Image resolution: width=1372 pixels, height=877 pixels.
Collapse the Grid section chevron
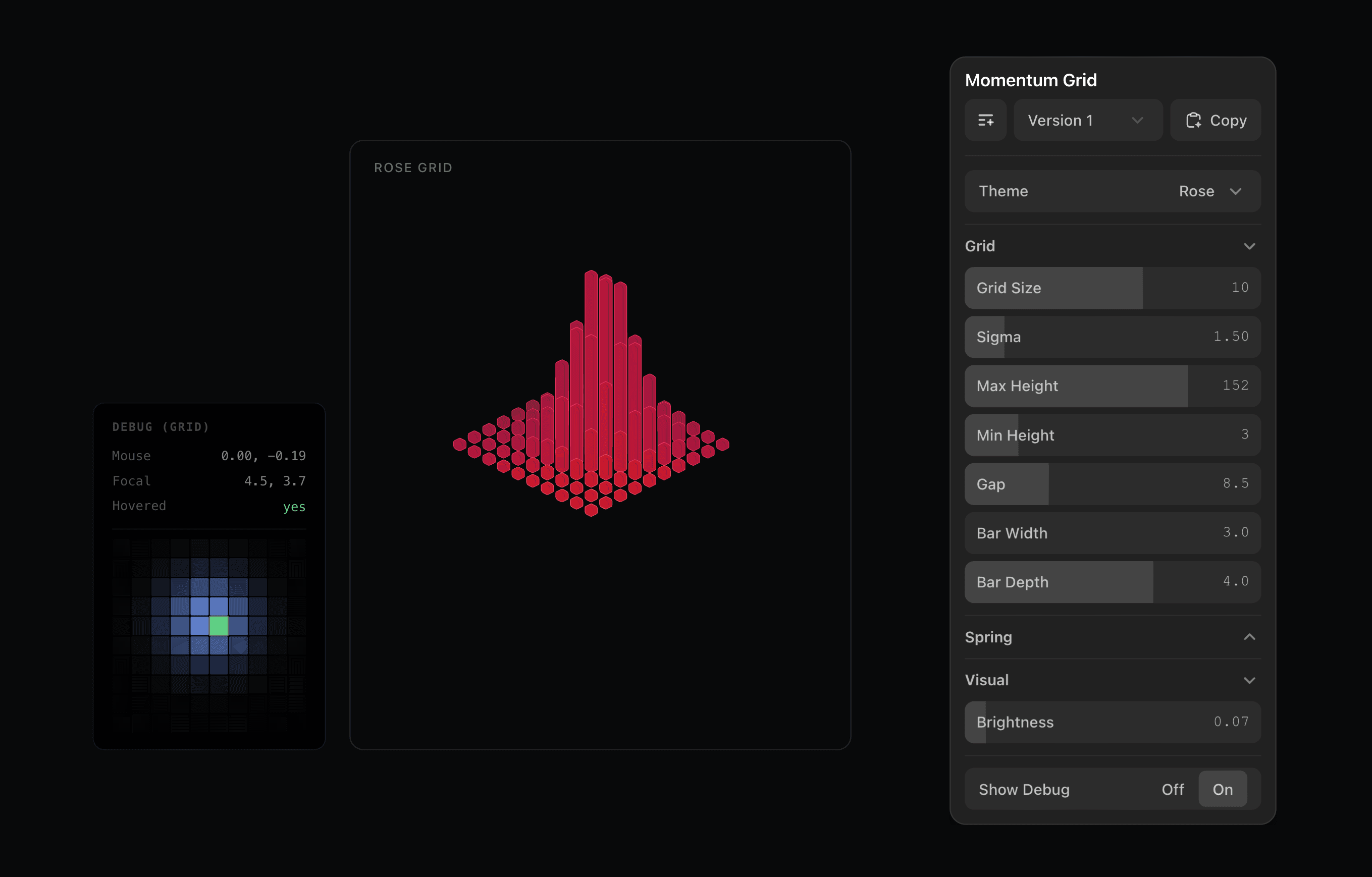[x=1249, y=247]
